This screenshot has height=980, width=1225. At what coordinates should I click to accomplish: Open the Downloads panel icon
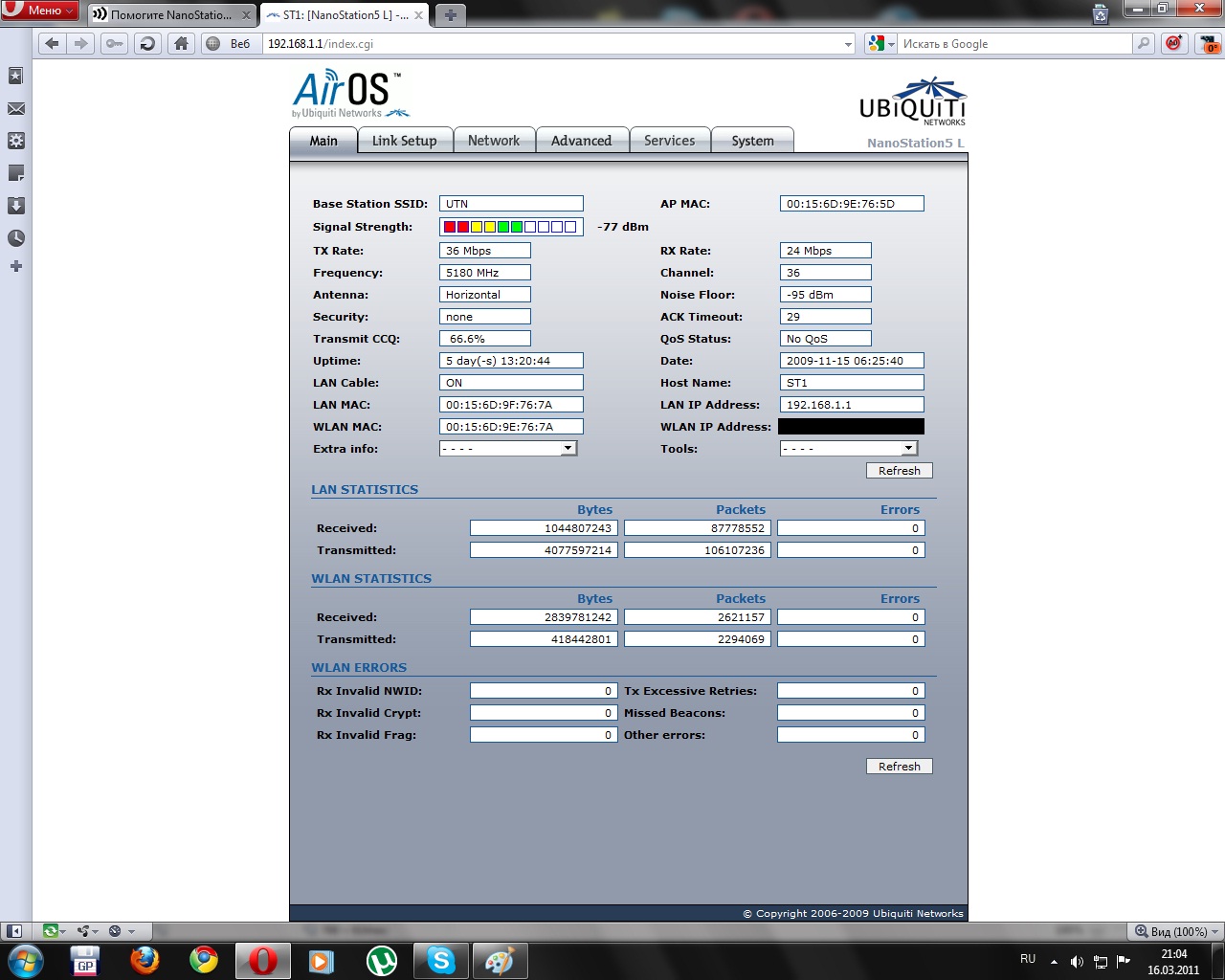[15, 206]
